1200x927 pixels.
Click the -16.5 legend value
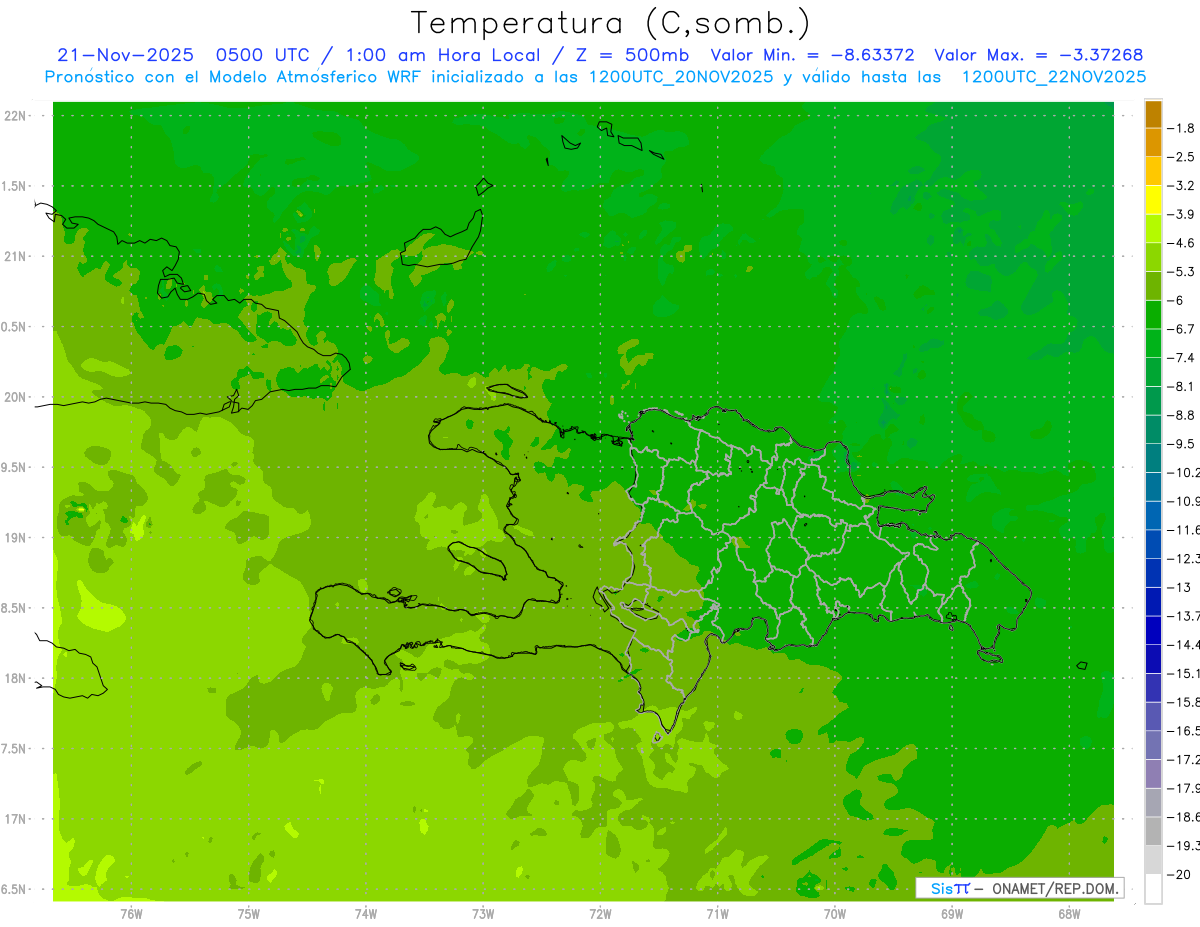click(1183, 731)
